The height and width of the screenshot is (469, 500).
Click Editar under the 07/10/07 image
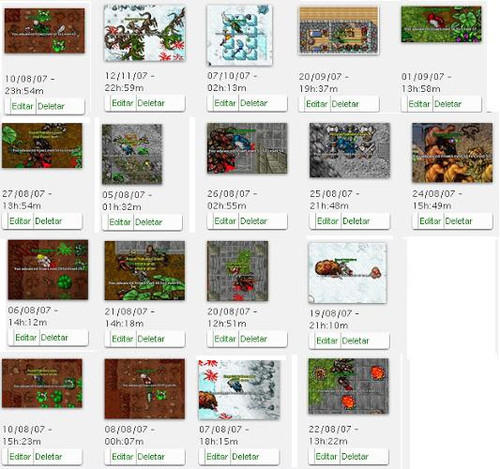point(225,103)
